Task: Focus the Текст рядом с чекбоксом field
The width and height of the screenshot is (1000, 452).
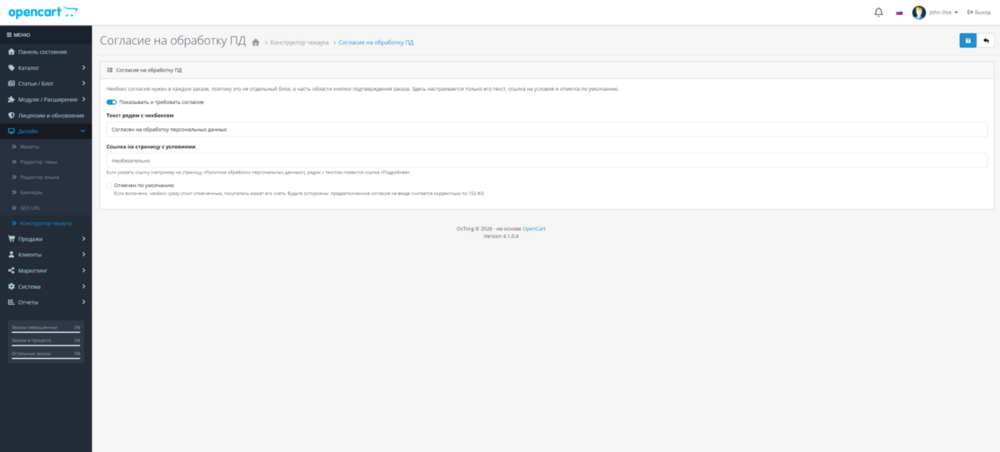Action: click(547, 129)
